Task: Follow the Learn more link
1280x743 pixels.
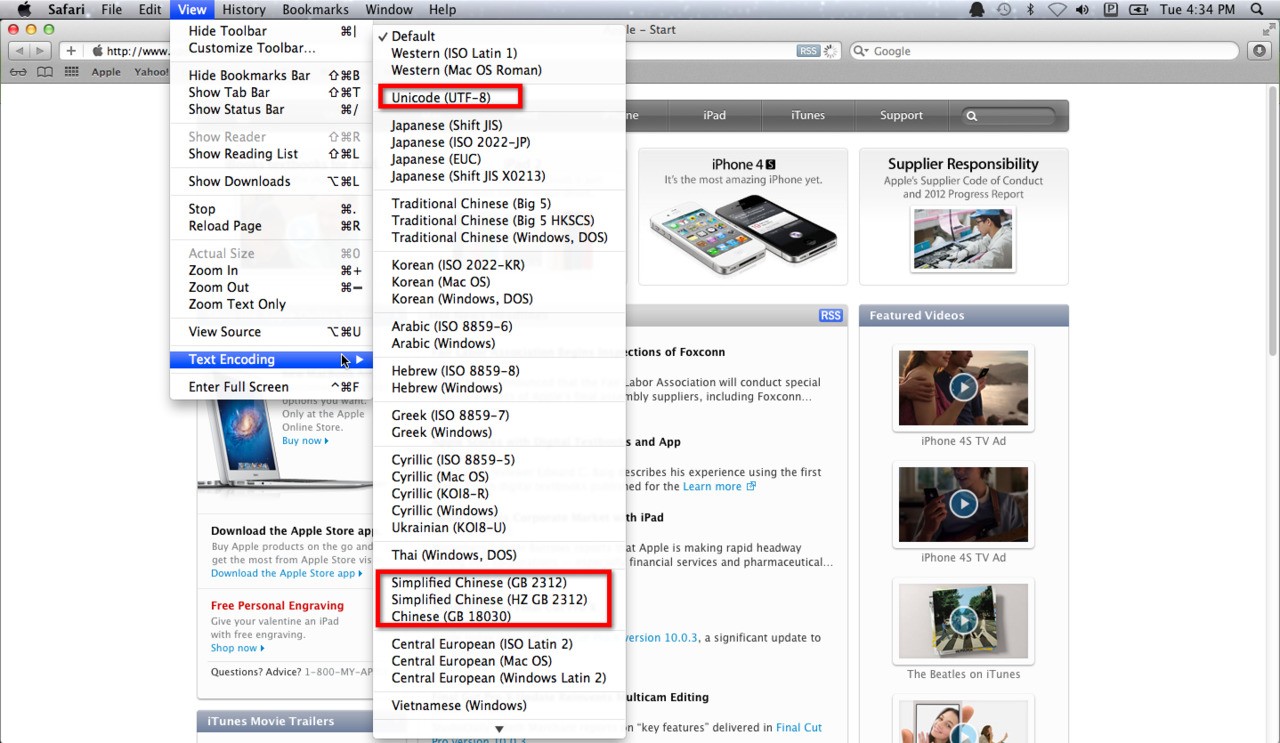Action: point(719,487)
